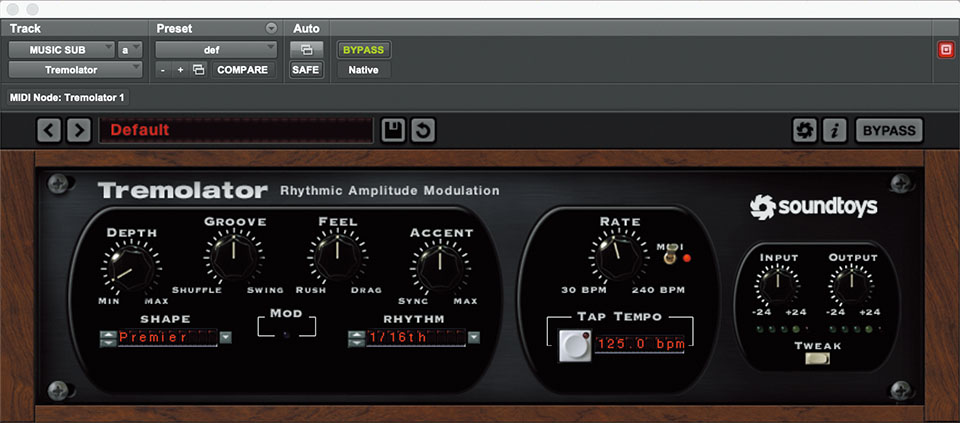Open the Shape dropdown arrow

pos(226,337)
